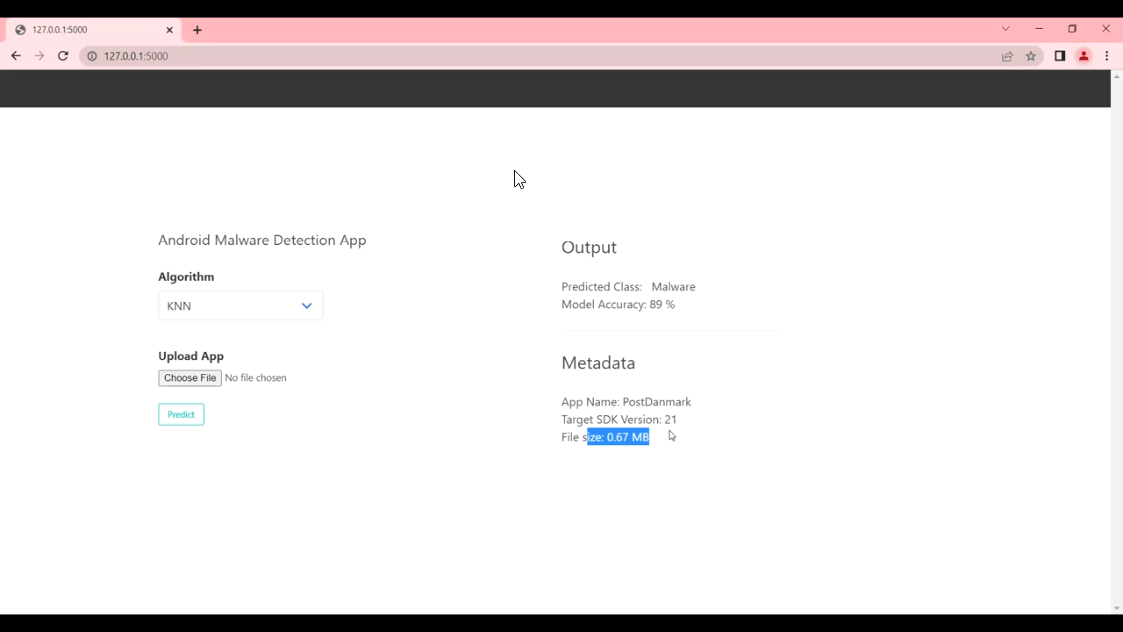Open the tab search chevron

[x=1006, y=29]
